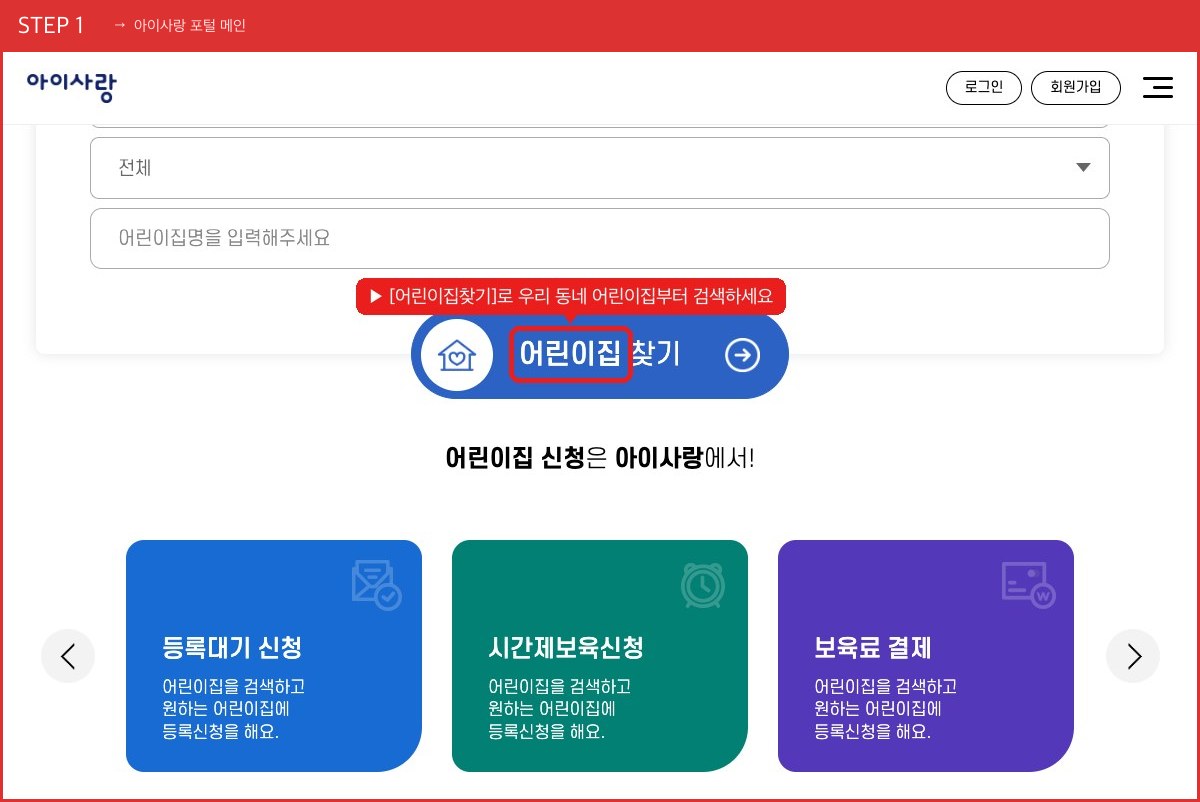This screenshot has width=1200, height=802.
Task: Click the 어린이집 찾기 button
Action: (x=600, y=355)
